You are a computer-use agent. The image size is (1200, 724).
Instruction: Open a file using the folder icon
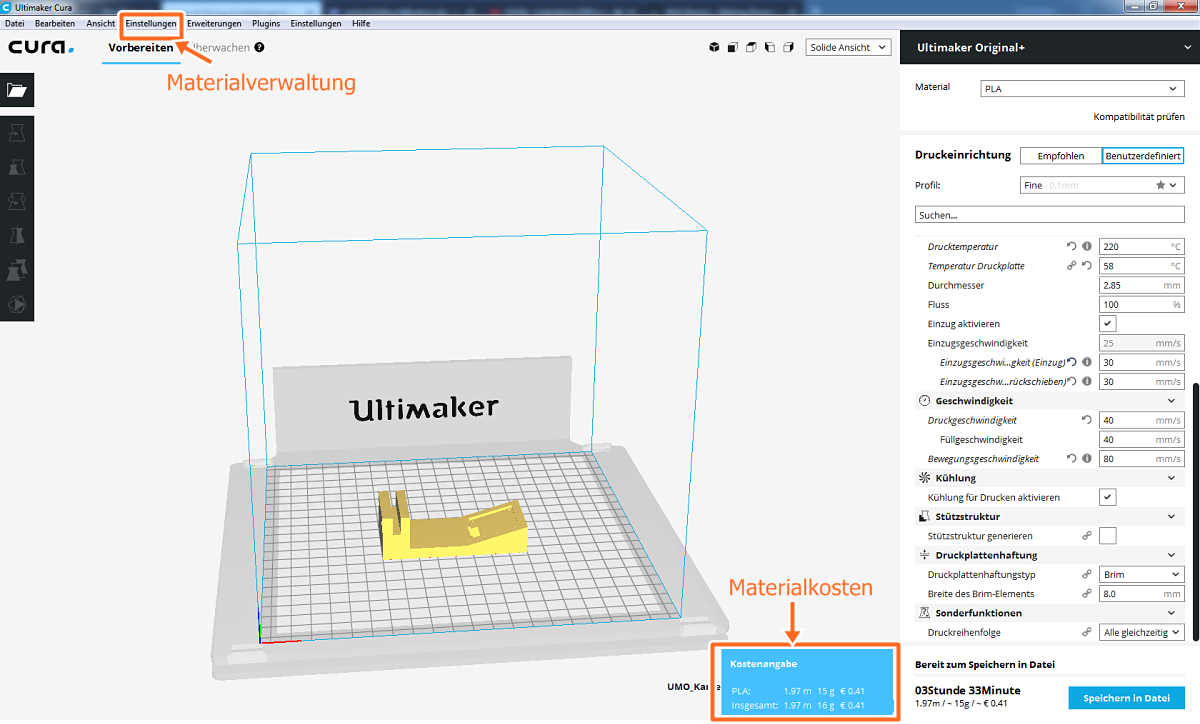tap(17, 90)
